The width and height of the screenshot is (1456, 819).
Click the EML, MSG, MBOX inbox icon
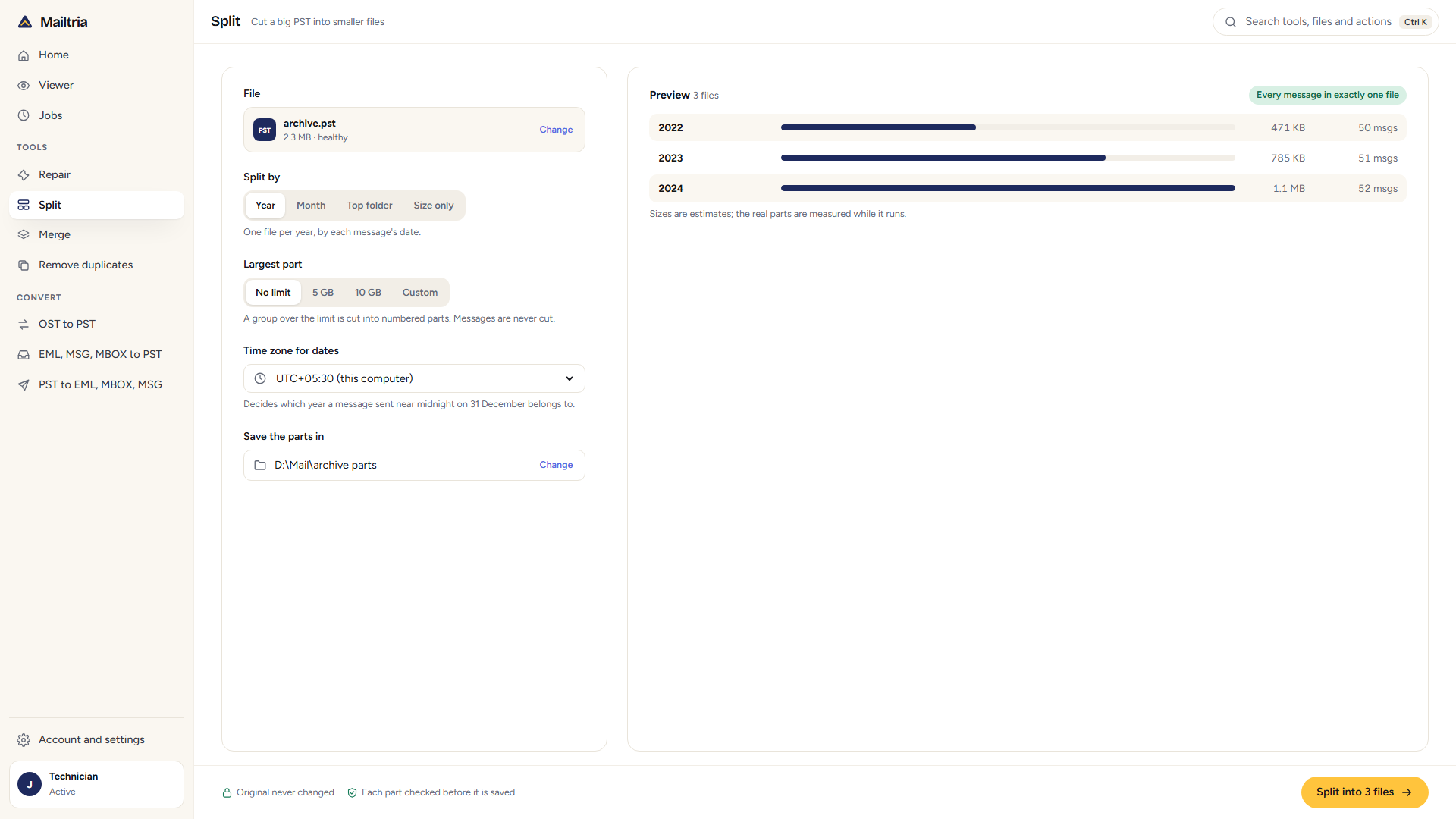coord(24,355)
